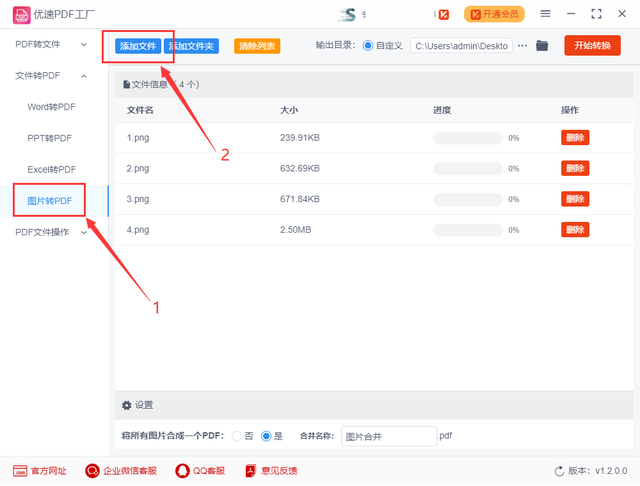This screenshot has width=640, height=486.
Task: Delete the 4.png row
Action: pos(575,230)
